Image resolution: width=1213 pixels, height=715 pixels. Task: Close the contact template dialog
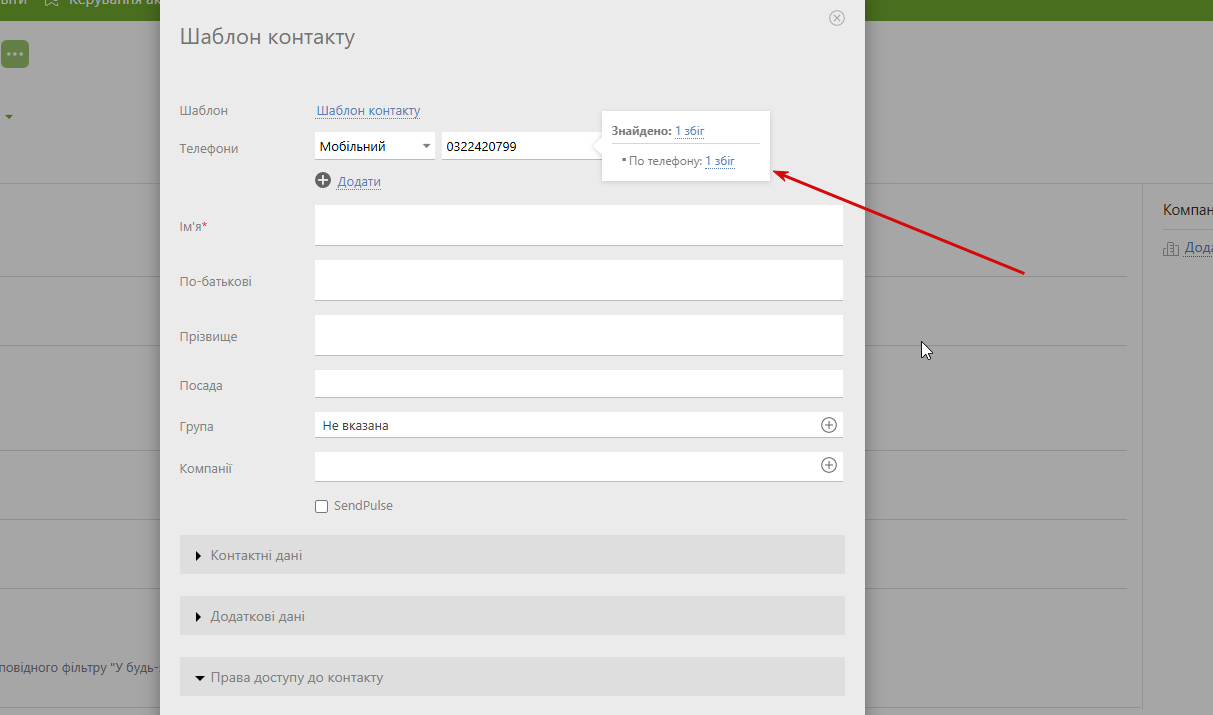(837, 18)
